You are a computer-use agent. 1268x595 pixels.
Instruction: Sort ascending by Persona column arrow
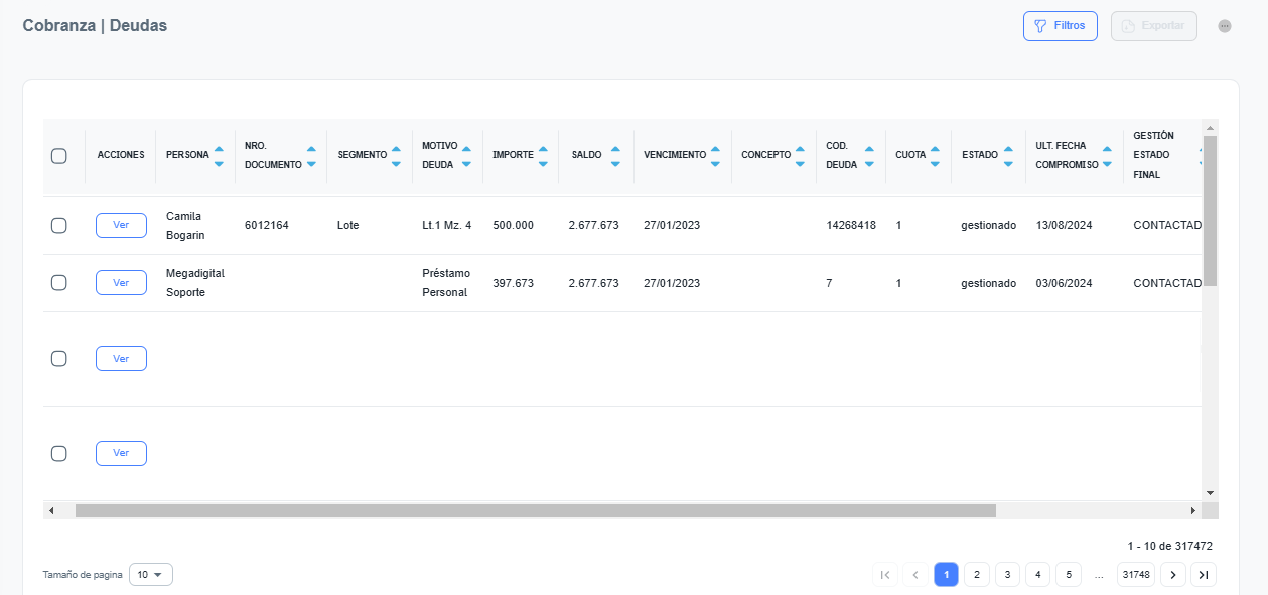[x=219, y=149]
